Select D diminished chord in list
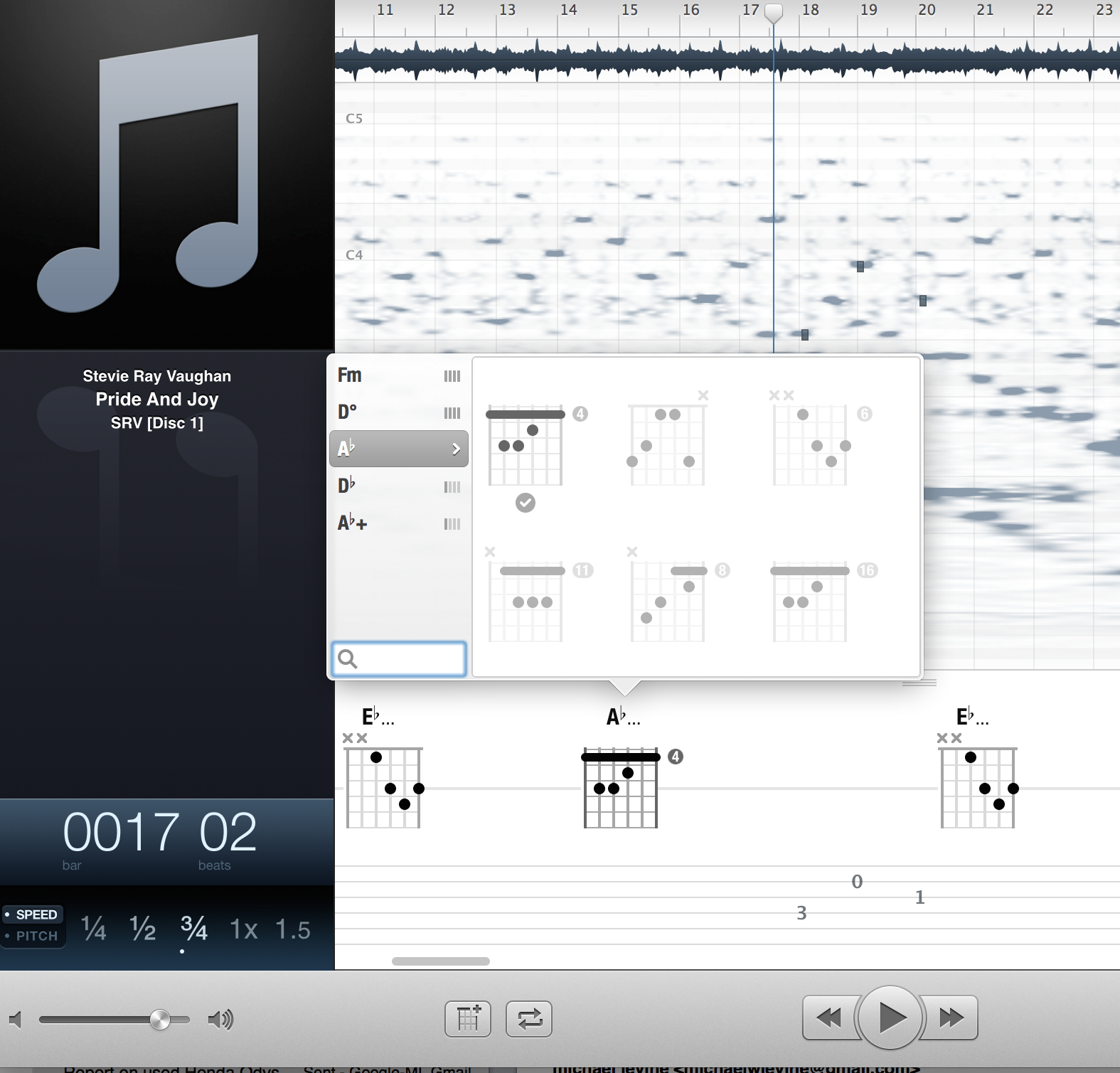Viewport: 1120px width, 1073px height. pyautogui.click(x=399, y=412)
